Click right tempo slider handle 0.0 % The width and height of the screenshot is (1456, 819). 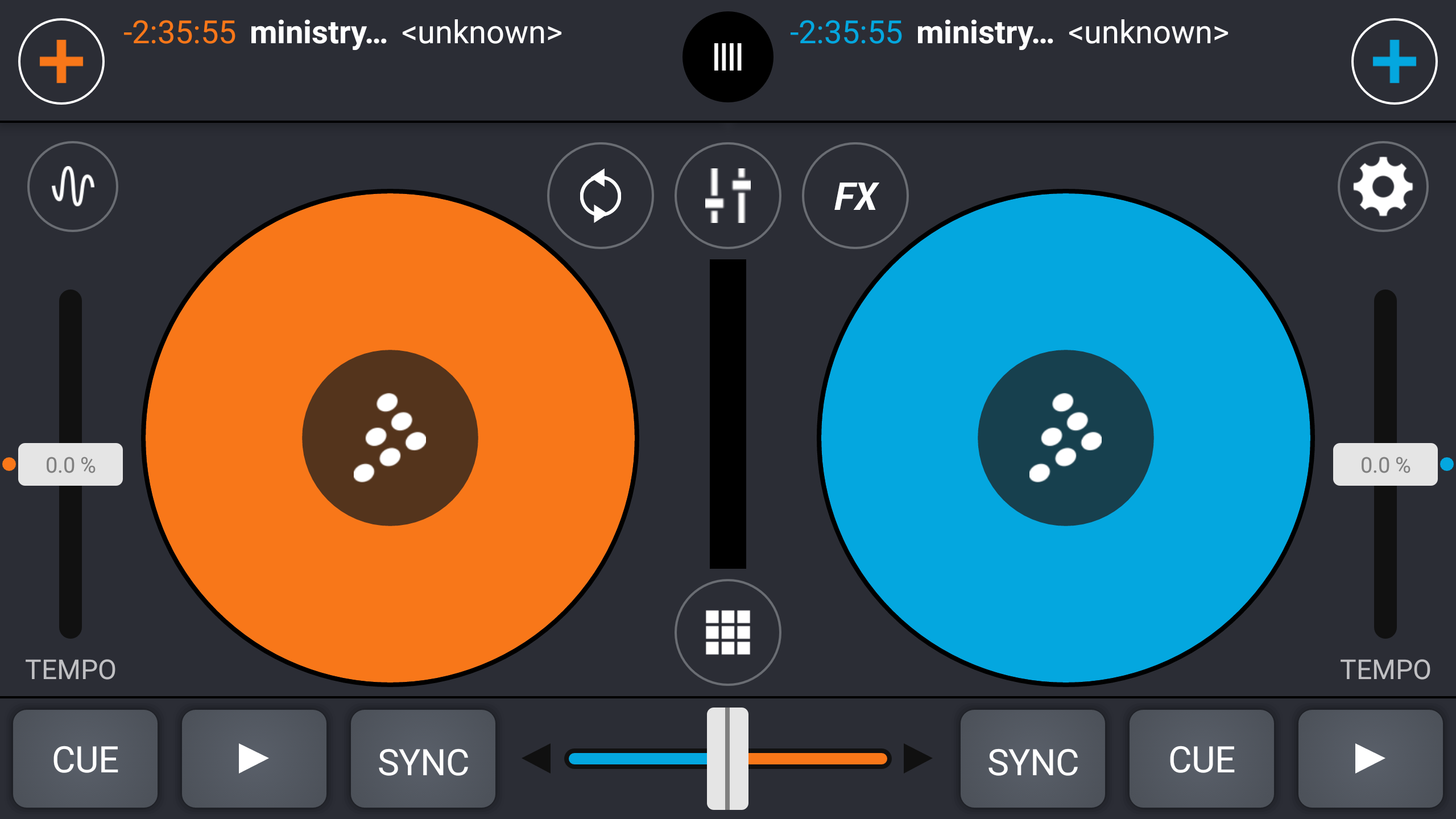1385,464
